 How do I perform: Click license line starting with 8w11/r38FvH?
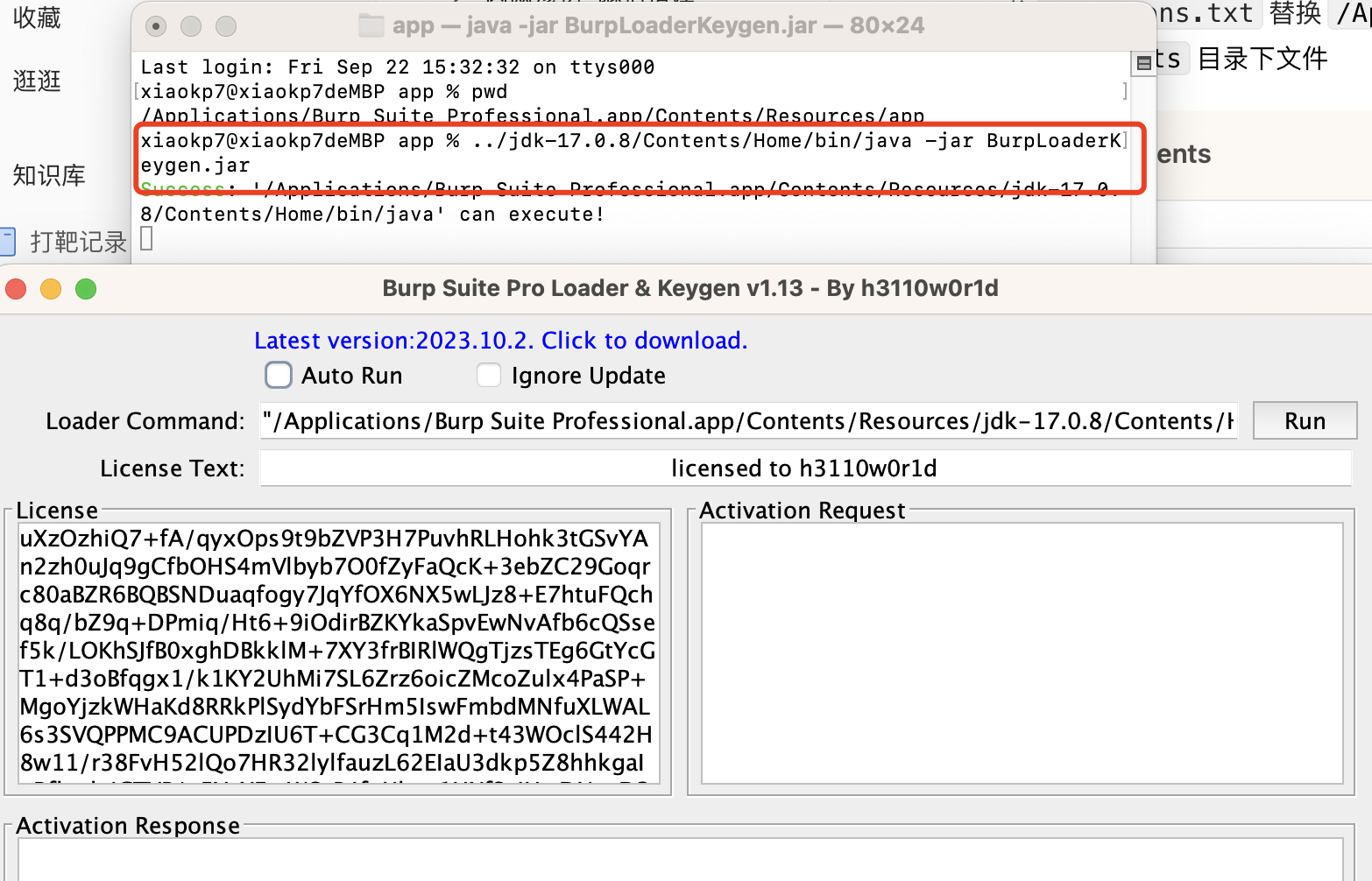point(332,763)
